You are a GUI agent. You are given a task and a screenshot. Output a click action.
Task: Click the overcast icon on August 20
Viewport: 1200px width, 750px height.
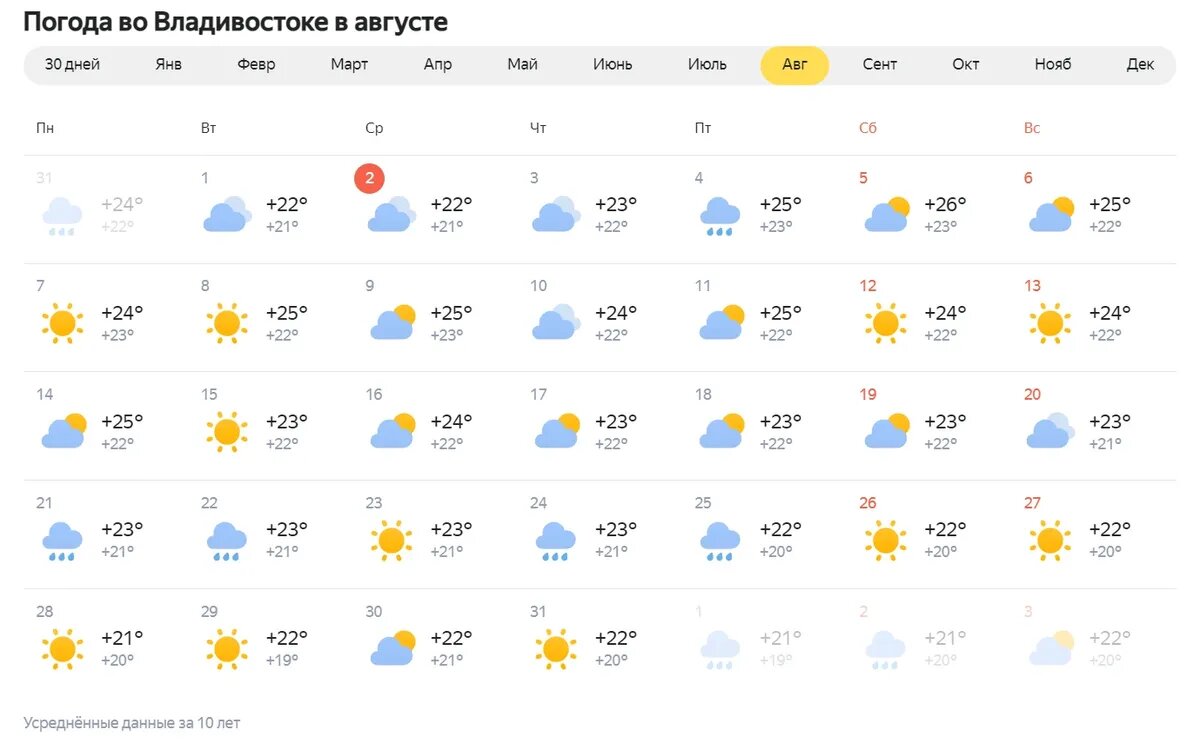pos(1050,431)
